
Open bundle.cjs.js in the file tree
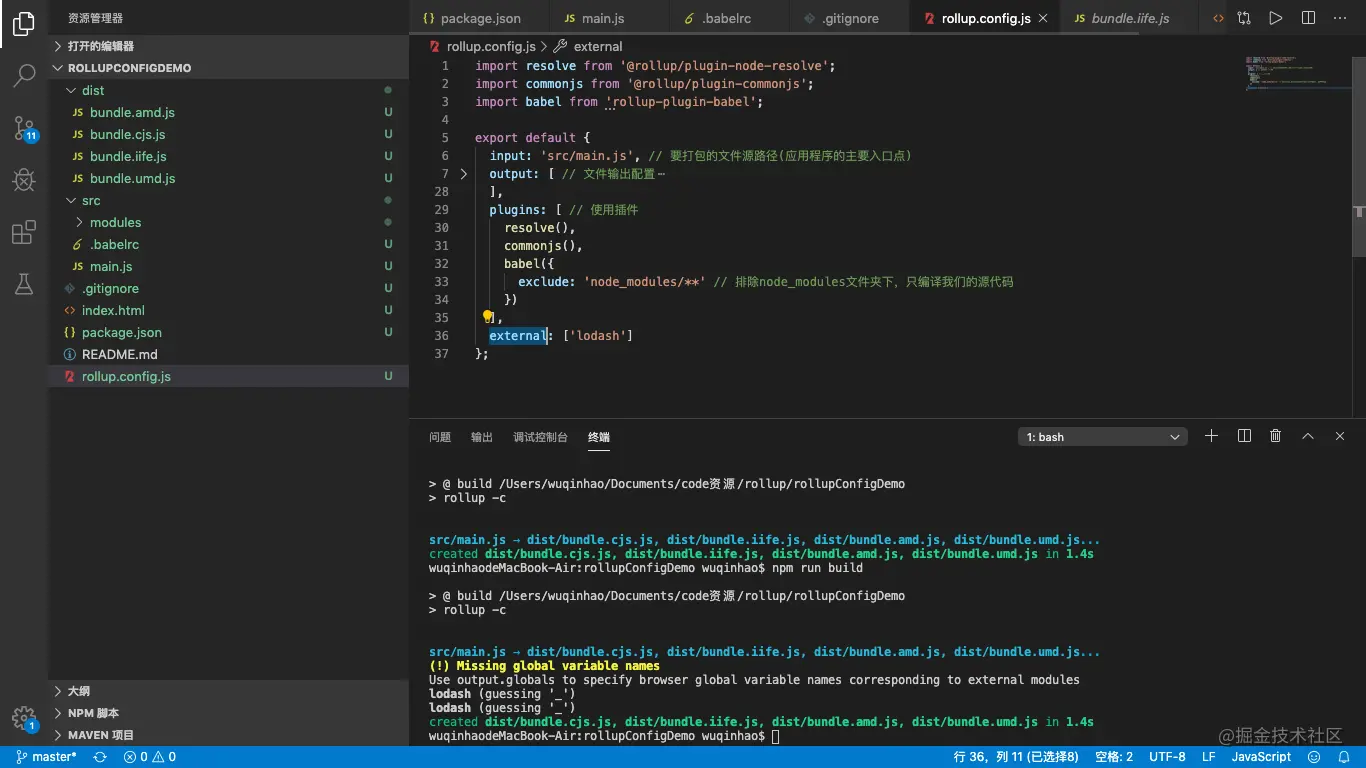[x=228, y=134]
